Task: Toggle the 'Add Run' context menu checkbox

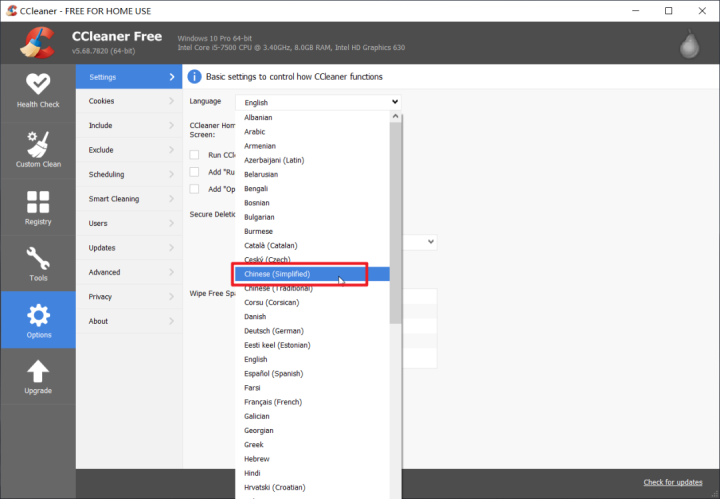Action: pyautogui.click(x=194, y=172)
